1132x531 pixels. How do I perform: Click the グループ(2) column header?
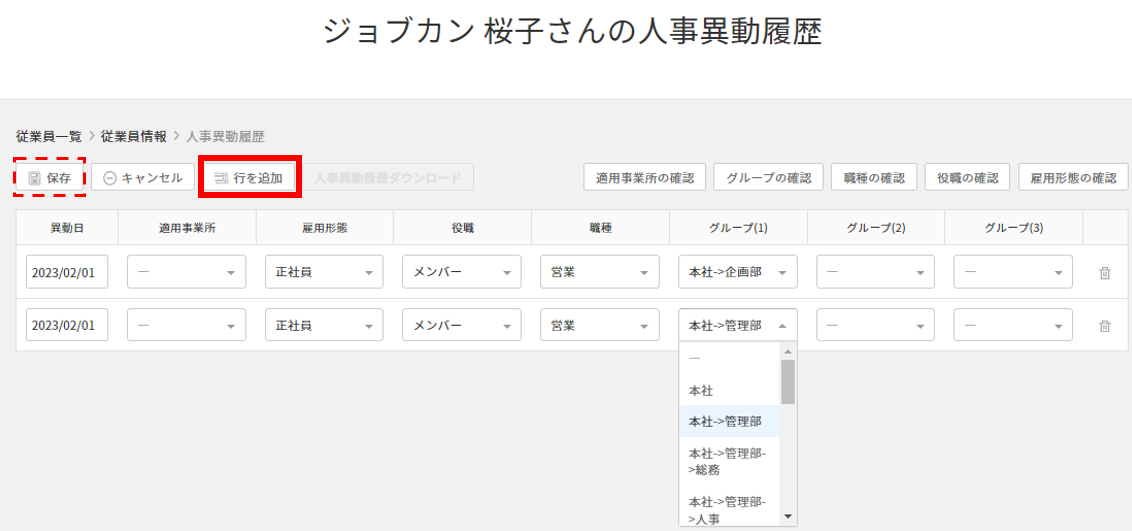876,227
